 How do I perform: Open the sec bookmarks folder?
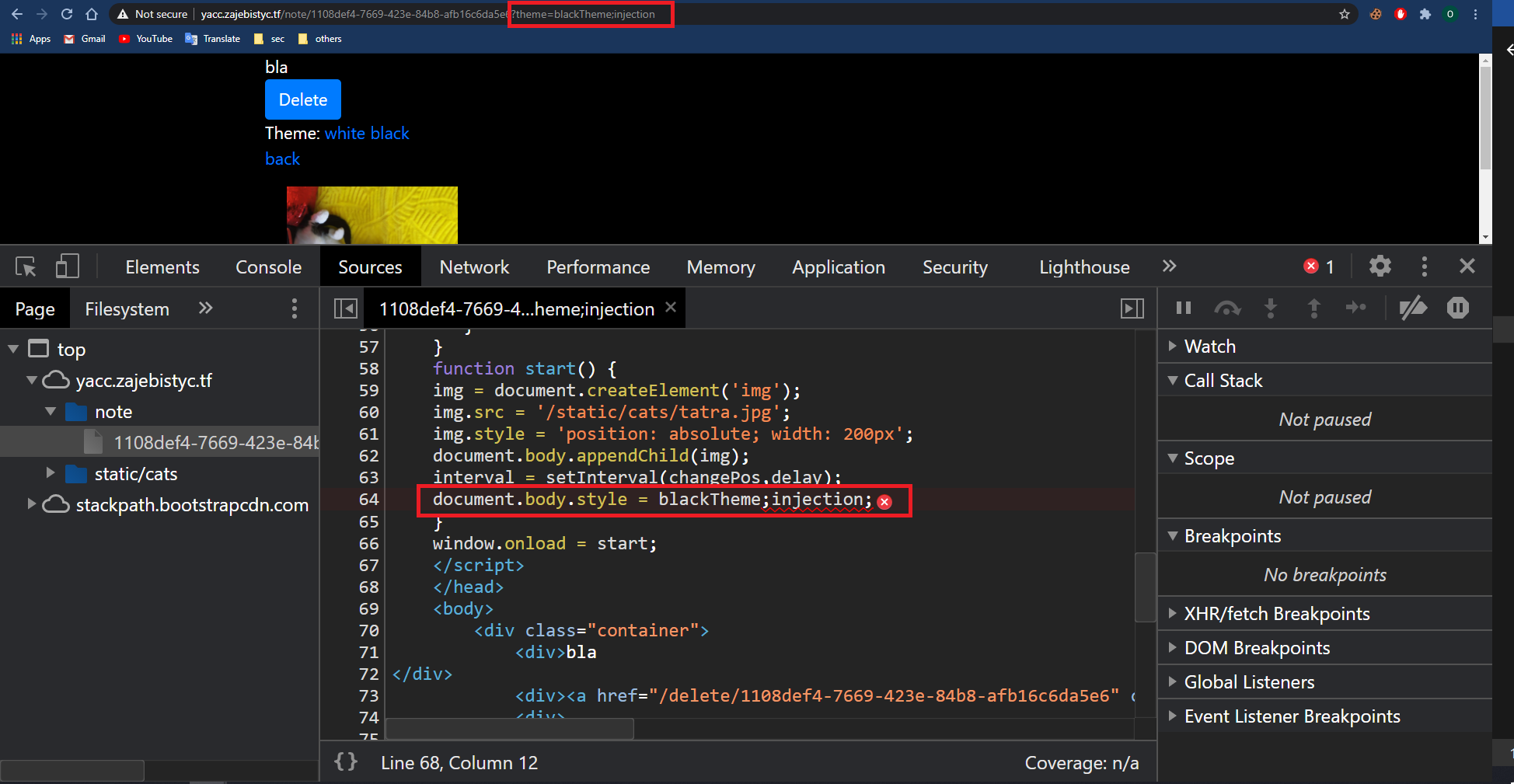pyautogui.click(x=270, y=39)
